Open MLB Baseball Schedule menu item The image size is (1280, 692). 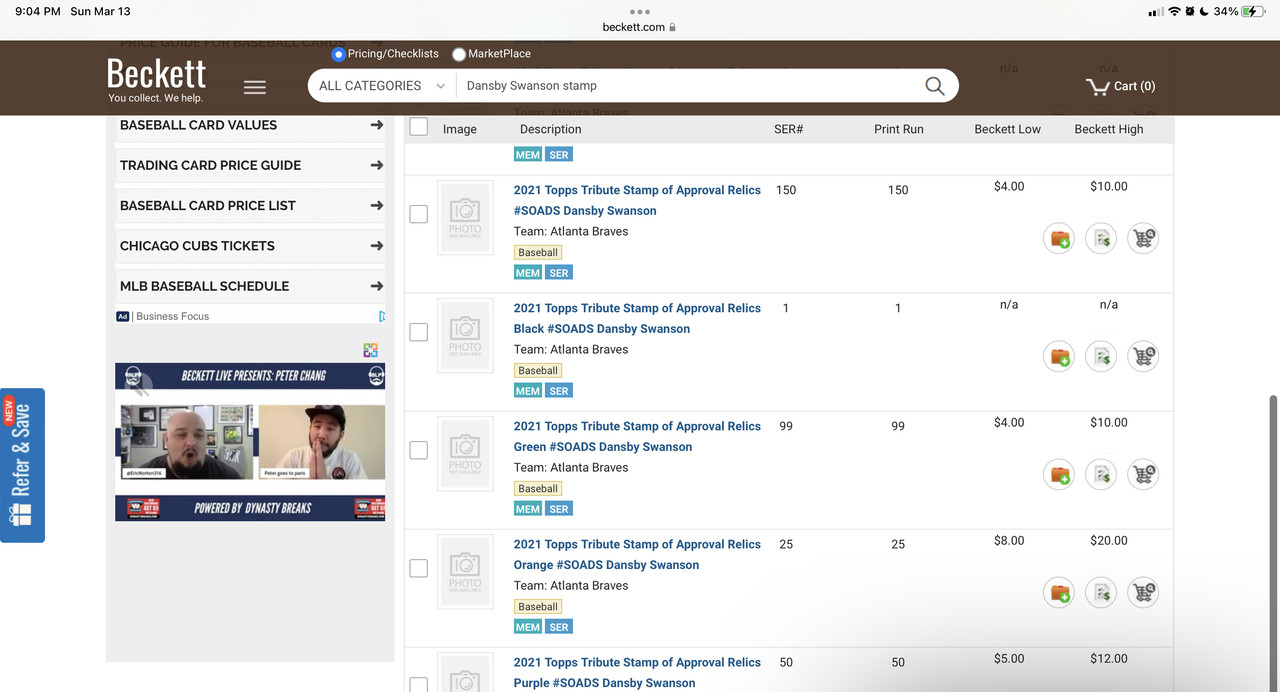click(x=250, y=285)
